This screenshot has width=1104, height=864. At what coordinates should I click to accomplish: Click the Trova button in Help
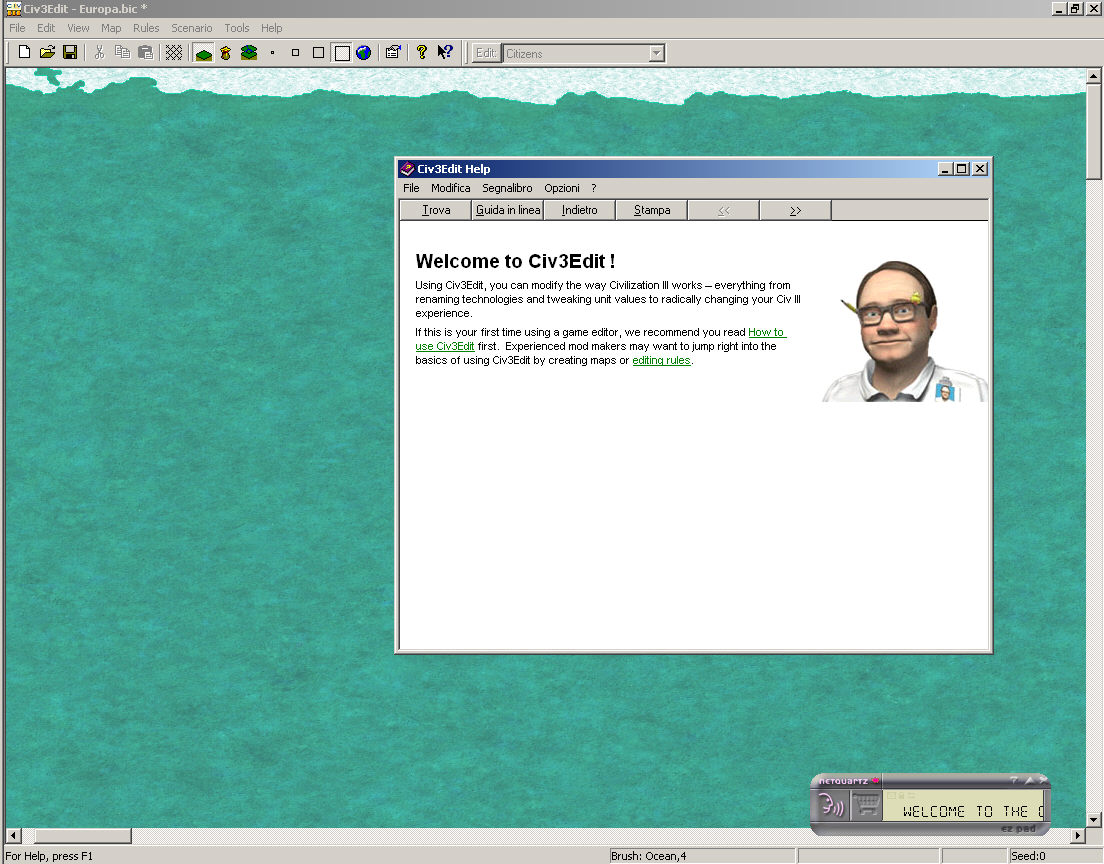(x=436, y=210)
